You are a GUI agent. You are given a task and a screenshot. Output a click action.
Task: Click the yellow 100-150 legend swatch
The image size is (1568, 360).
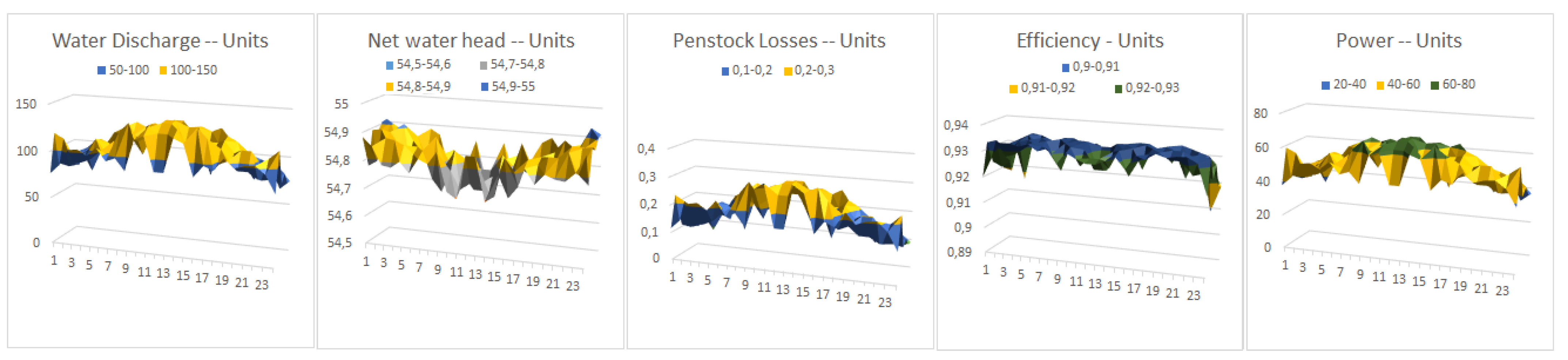pos(163,71)
